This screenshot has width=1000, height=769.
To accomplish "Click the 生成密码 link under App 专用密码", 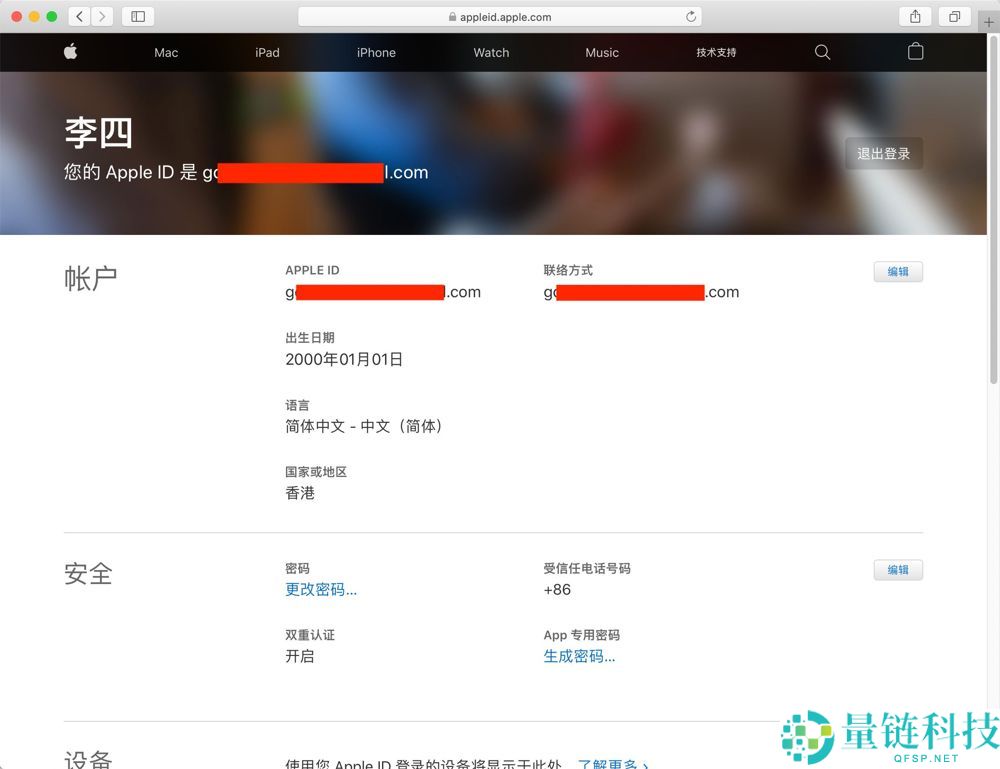I will (x=578, y=656).
